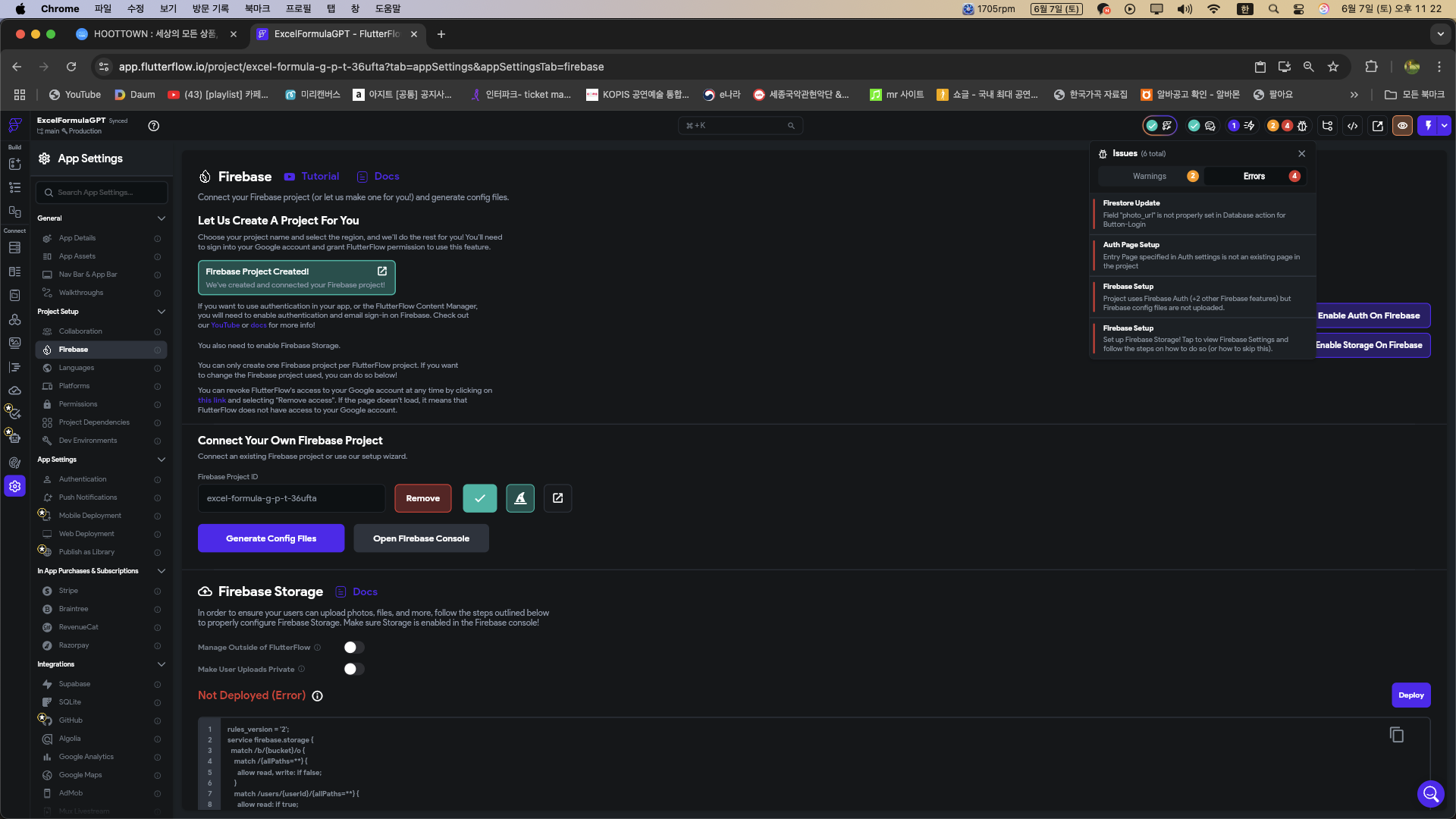
Task: Open the Media Assets image icon in rail
Action: (x=14, y=343)
